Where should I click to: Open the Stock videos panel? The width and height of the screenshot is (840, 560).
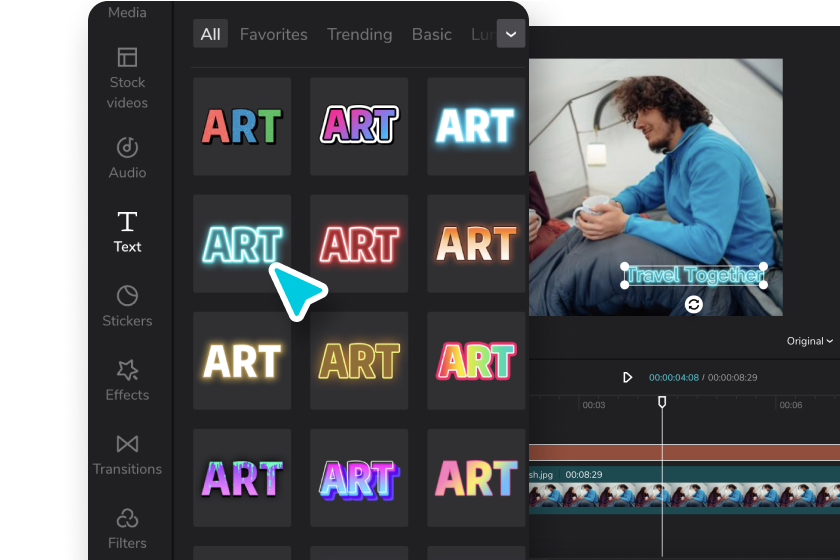tap(127, 78)
